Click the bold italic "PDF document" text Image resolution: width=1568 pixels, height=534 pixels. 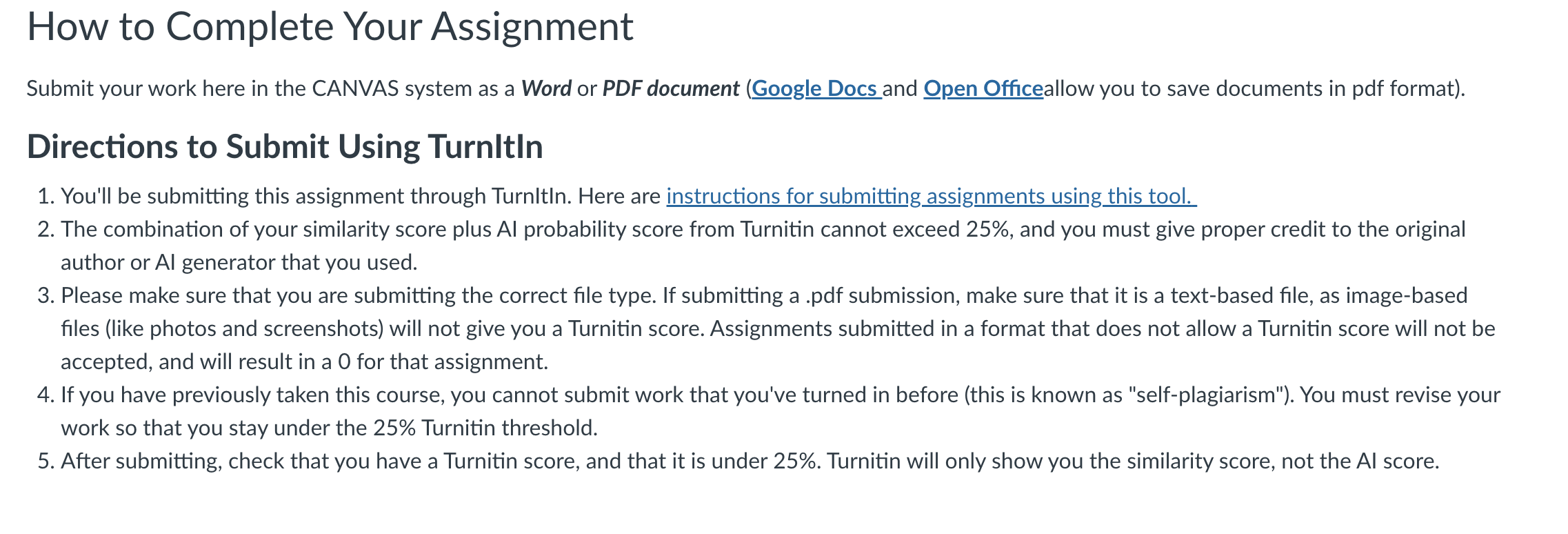[671, 88]
